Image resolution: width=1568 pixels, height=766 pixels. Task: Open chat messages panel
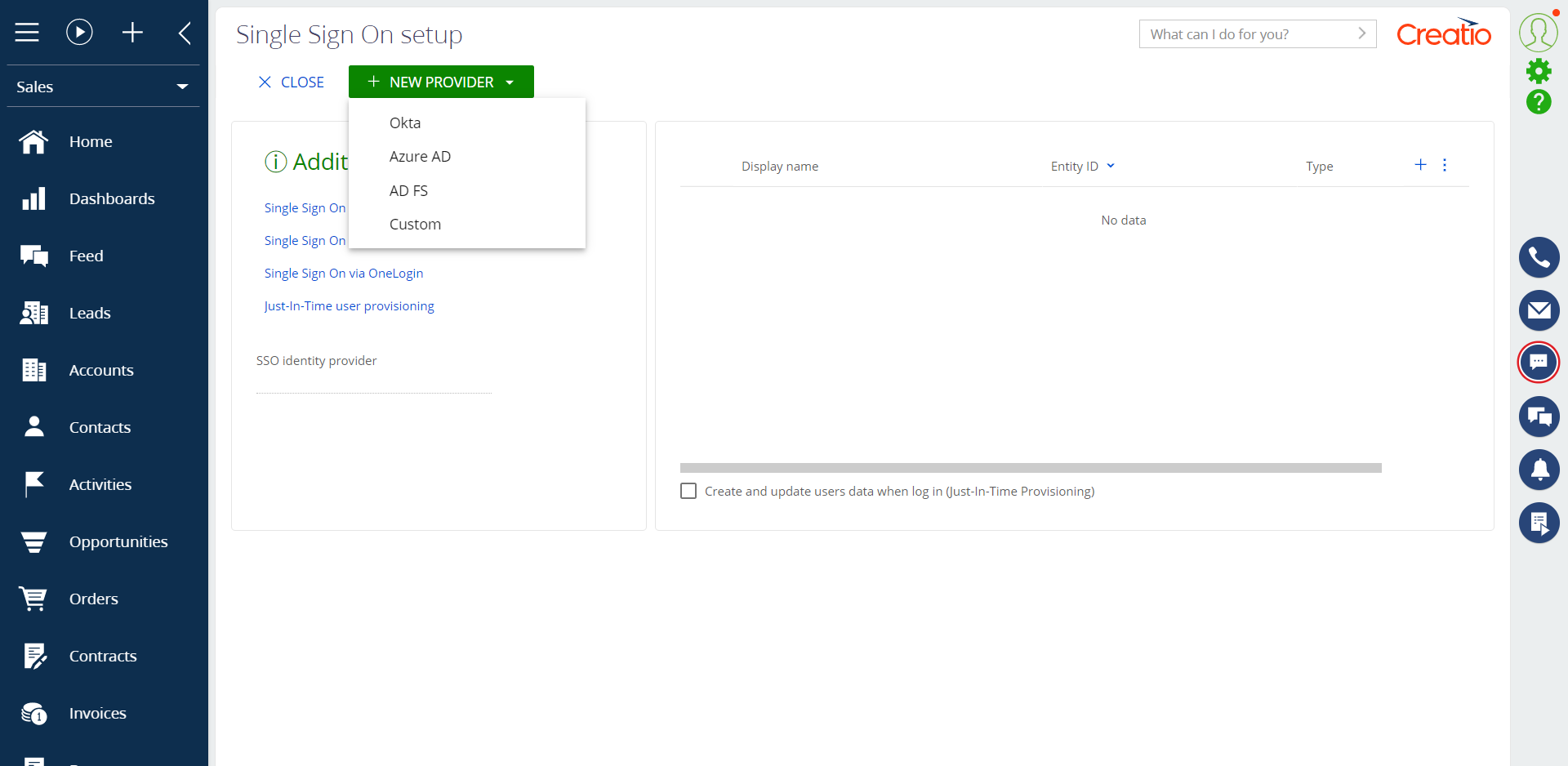[1539, 363]
